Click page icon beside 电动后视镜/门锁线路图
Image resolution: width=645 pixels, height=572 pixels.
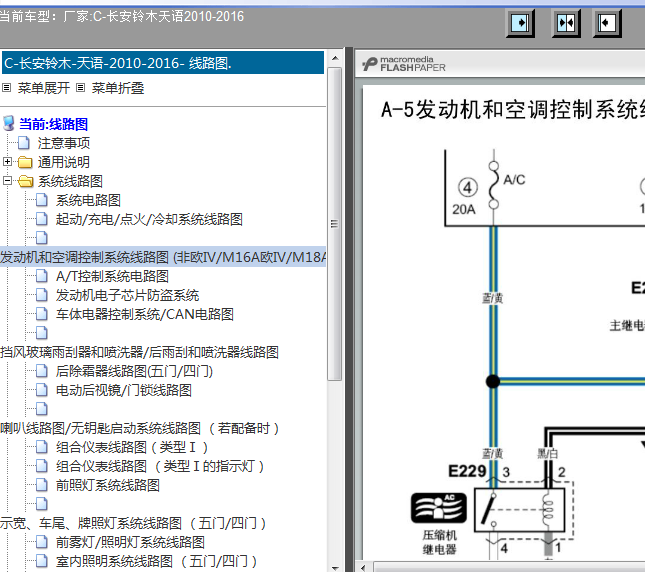pos(42,390)
